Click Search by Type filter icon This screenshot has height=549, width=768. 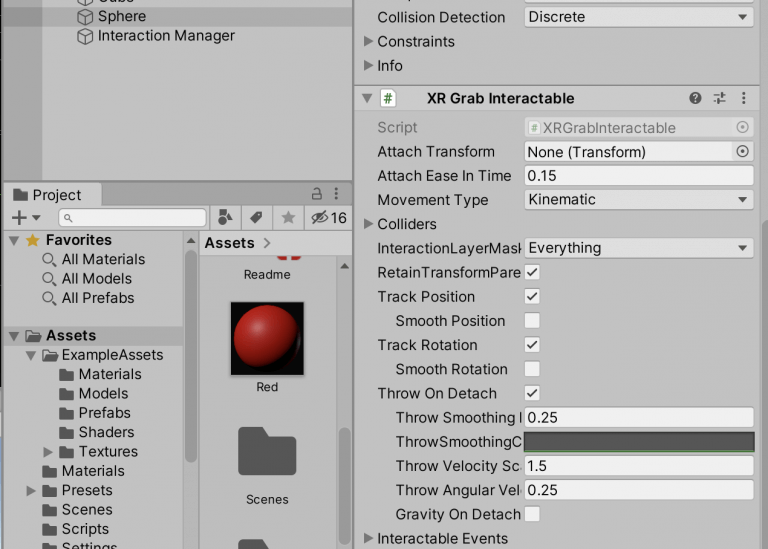click(x=225, y=217)
